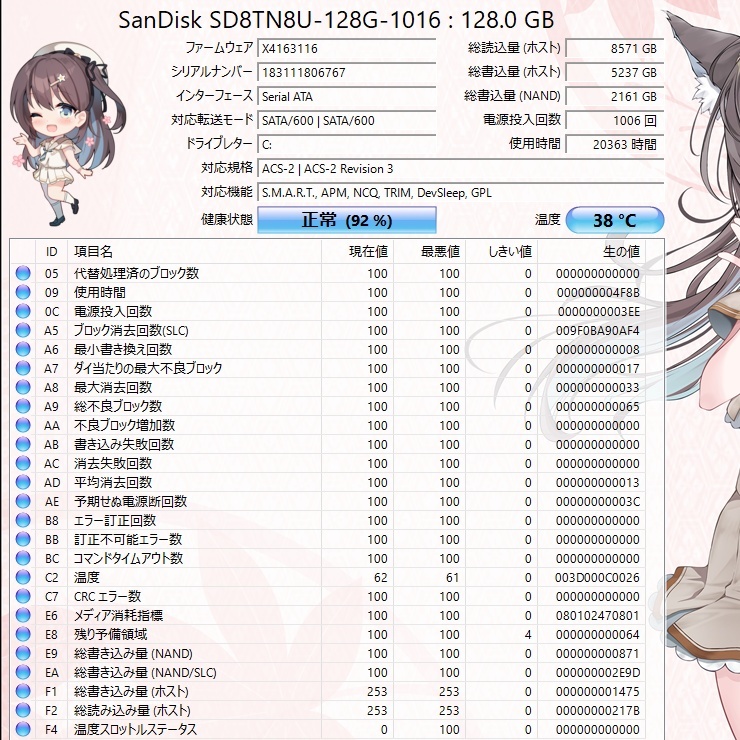740x740 pixels.
Task: Click the status icon for attribute F1
Action: 23,691
